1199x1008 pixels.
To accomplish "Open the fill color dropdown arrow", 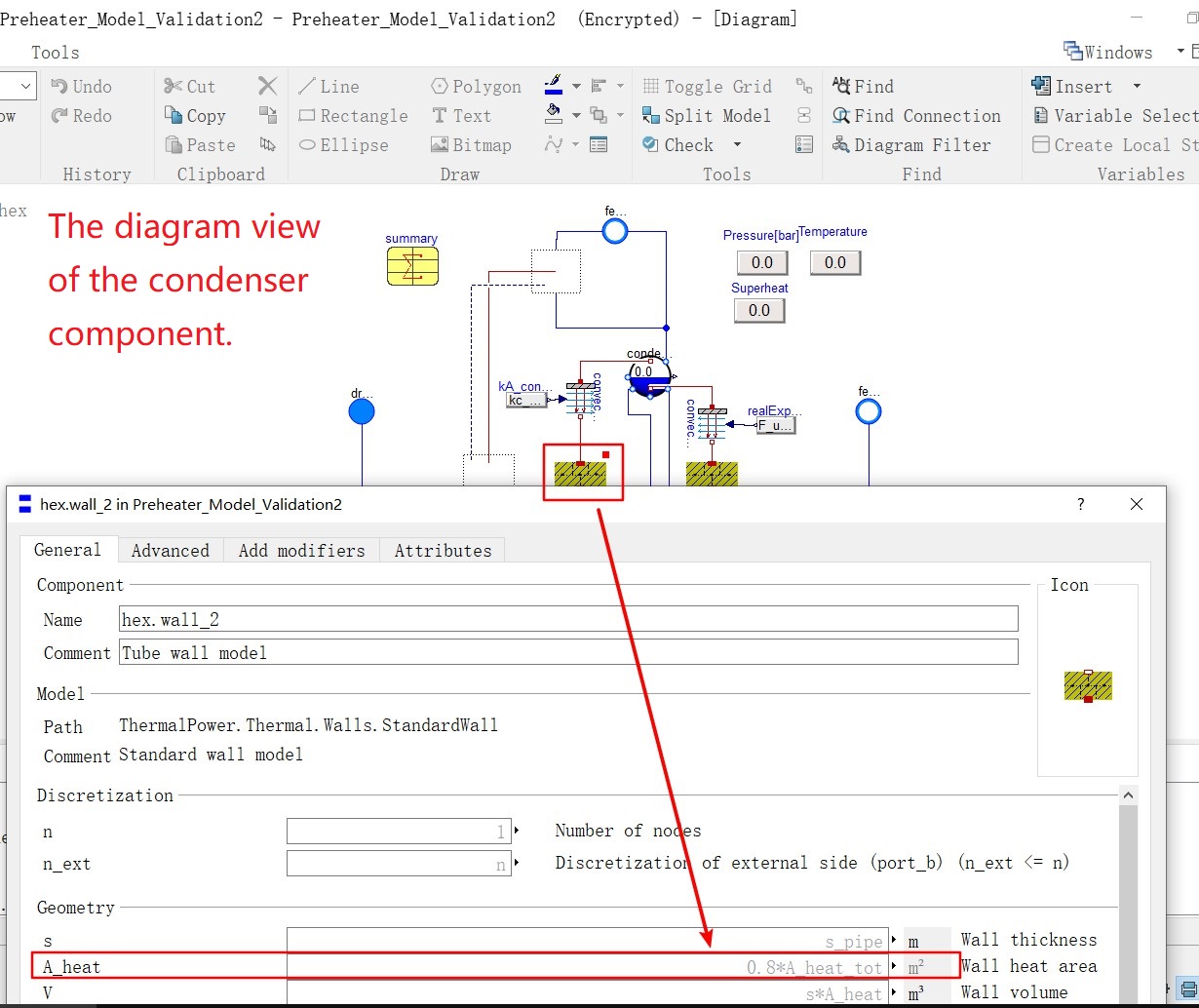I will click(576, 116).
